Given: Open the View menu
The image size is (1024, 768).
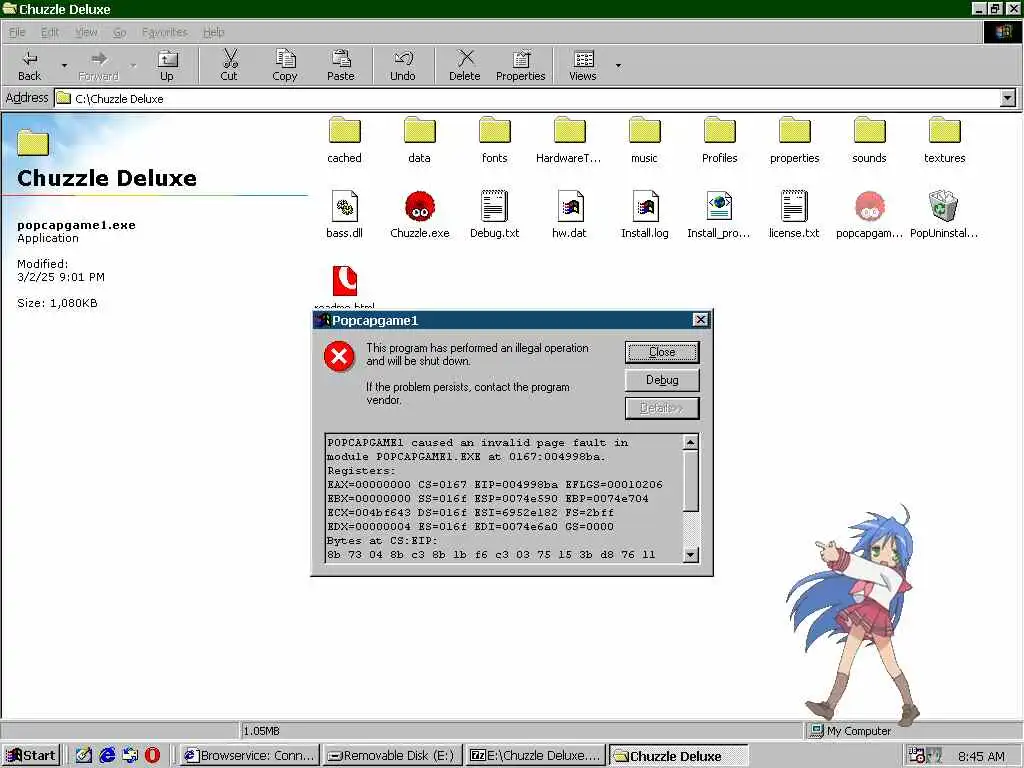Looking at the screenshot, I should 86,32.
